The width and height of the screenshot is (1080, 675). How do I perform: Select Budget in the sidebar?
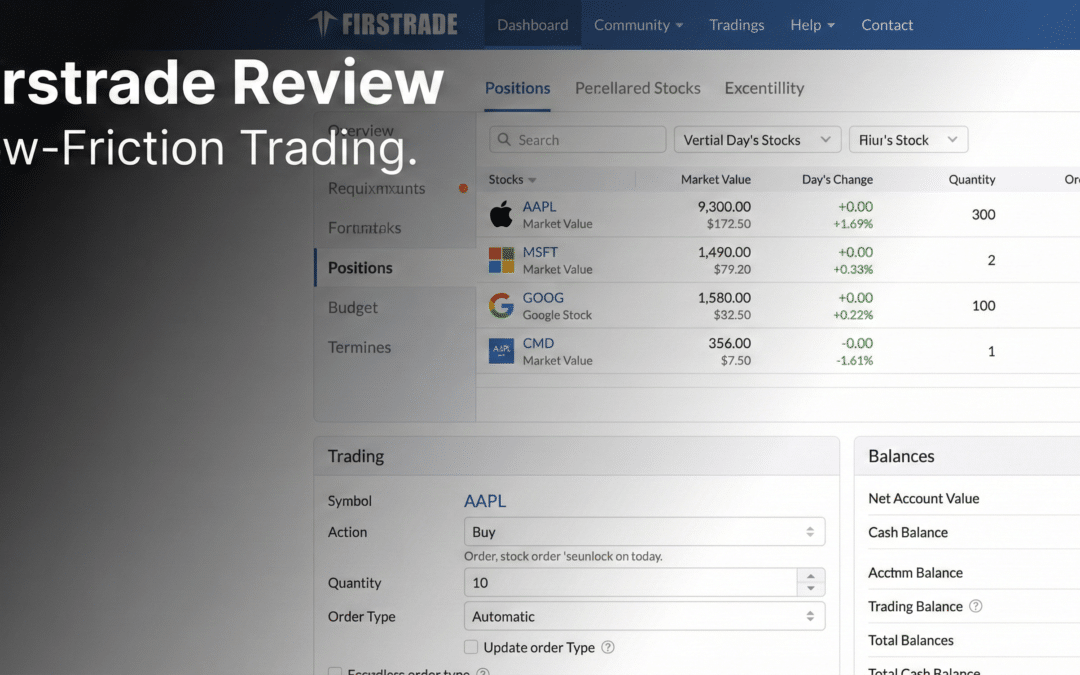(353, 308)
